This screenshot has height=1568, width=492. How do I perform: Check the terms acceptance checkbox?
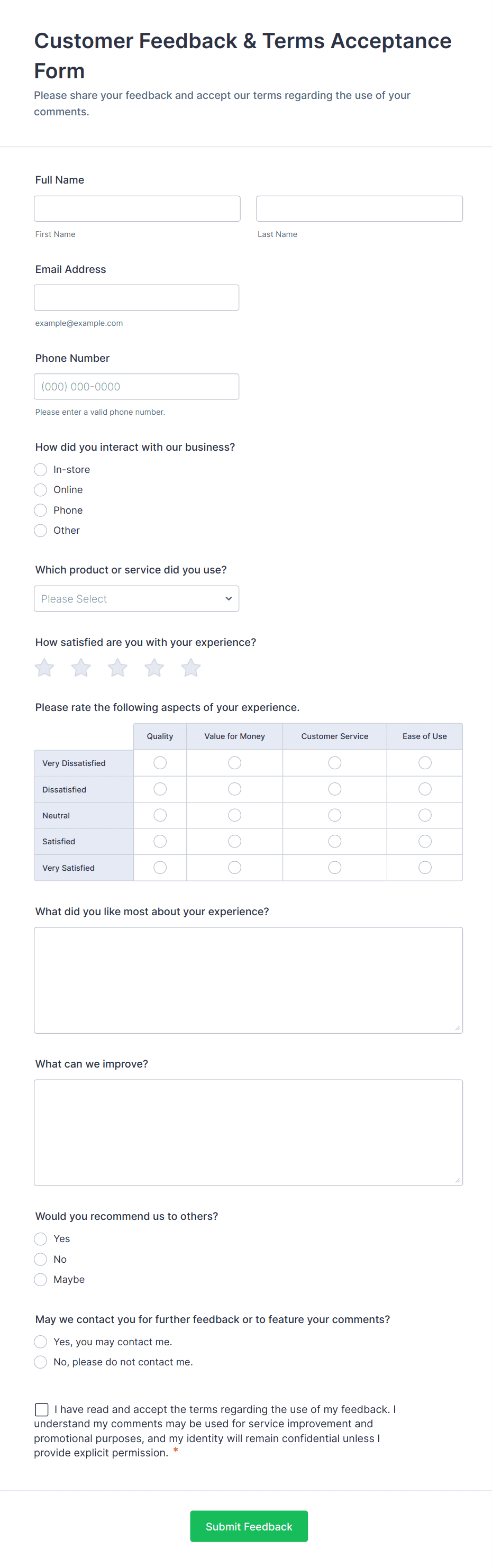[42, 1409]
